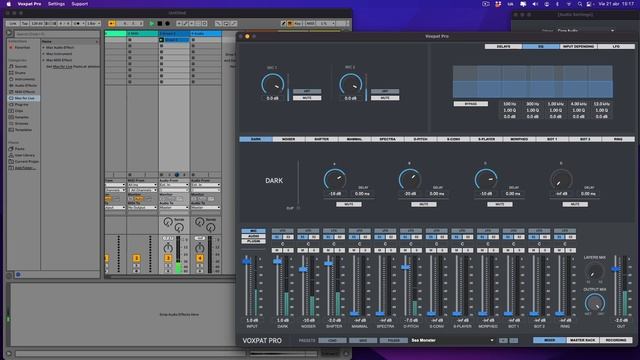This screenshot has height=360, width=640.
Task: Mute MIC 1 input in Voxpat Pro
Action: pyautogui.click(x=307, y=98)
